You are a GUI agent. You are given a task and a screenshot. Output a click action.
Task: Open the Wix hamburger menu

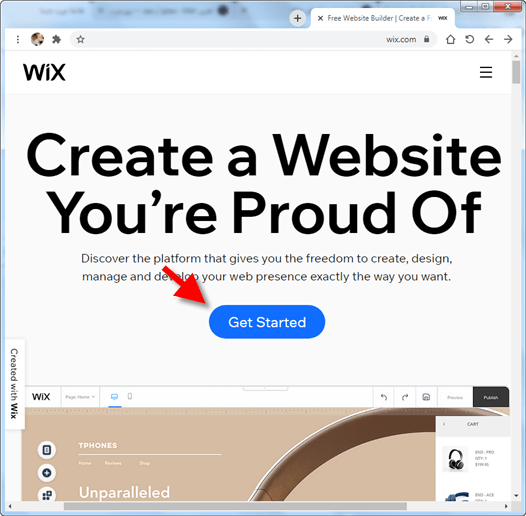[x=485, y=72]
